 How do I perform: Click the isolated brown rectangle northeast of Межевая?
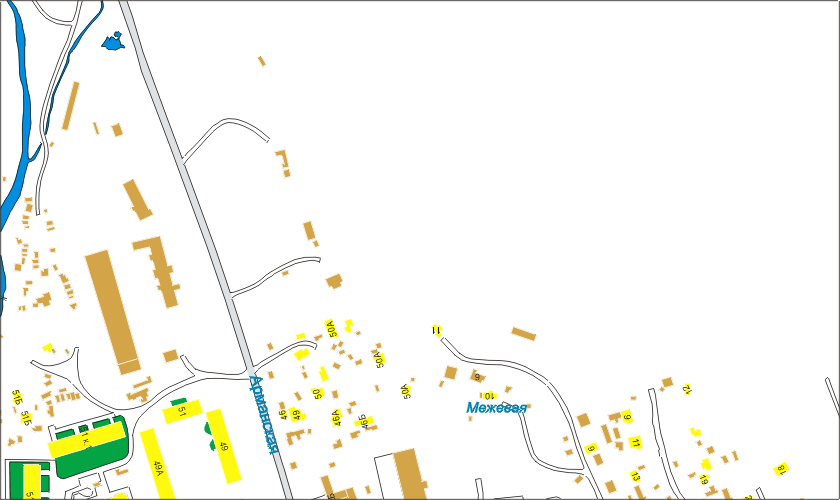coord(524,333)
